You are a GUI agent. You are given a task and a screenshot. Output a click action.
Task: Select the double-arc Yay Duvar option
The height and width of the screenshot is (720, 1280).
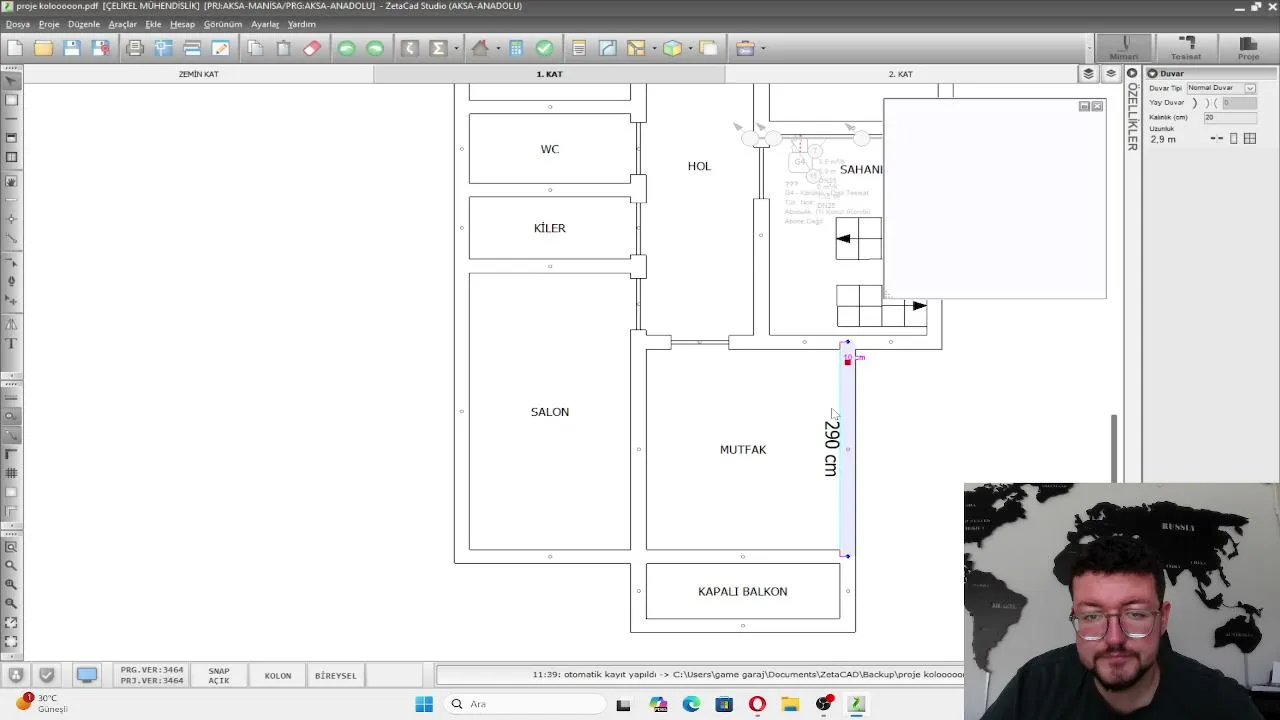(x=1210, y=103)
